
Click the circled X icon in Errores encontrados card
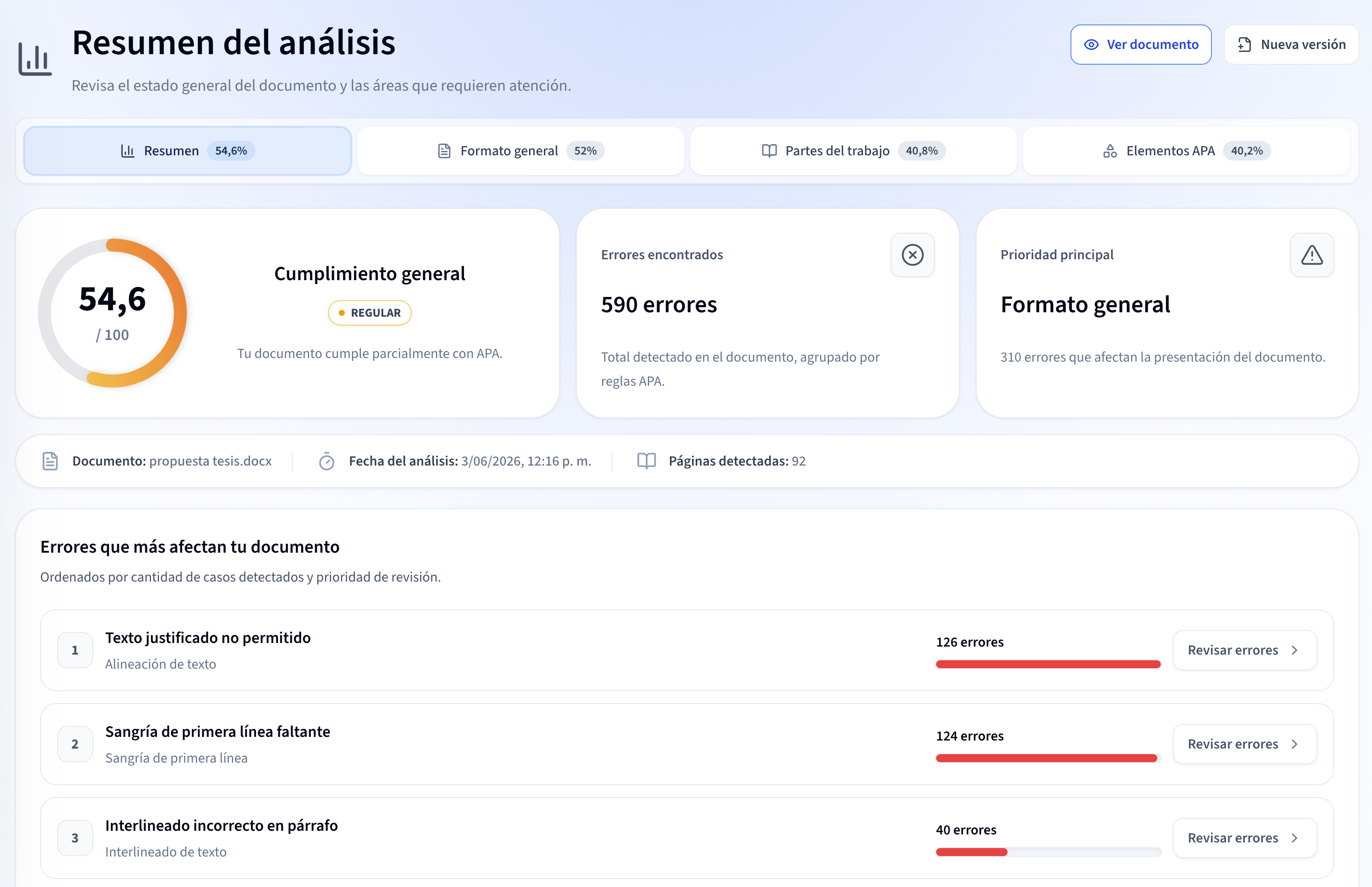pyautogui.click(x=912, y=254)
